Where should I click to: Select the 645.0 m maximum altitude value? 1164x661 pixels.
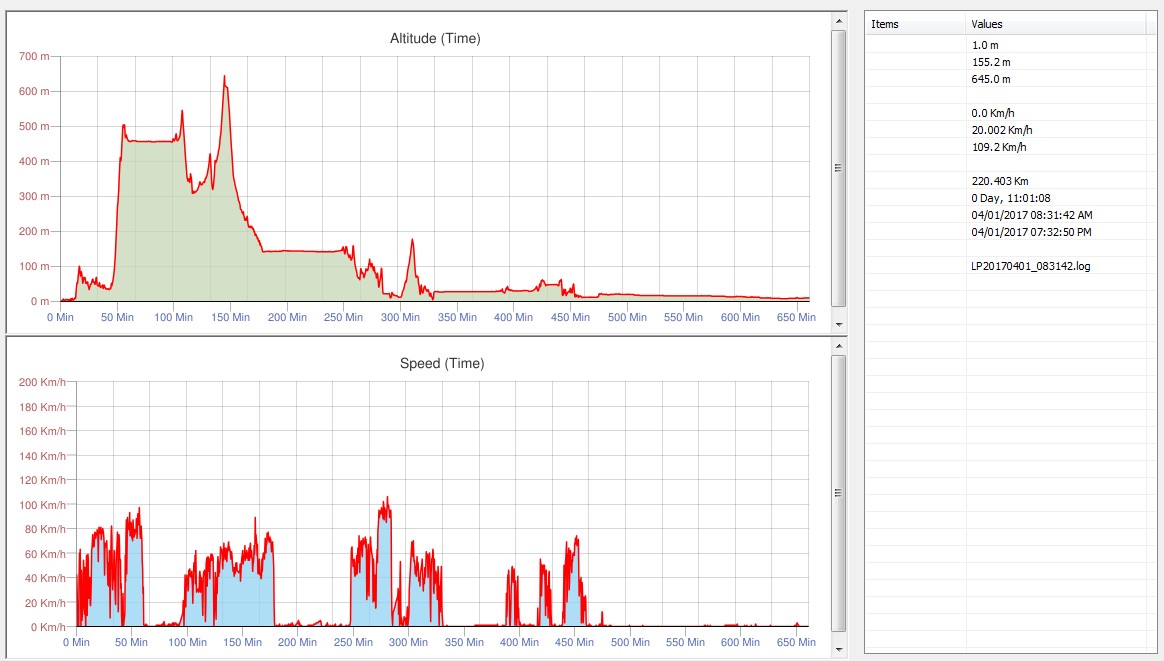click(991, 79)
